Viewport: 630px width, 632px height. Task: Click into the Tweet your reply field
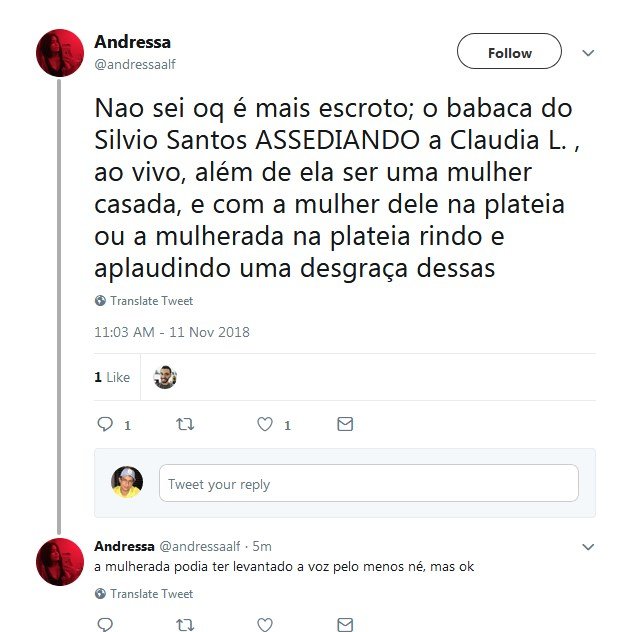coord(369,483)
